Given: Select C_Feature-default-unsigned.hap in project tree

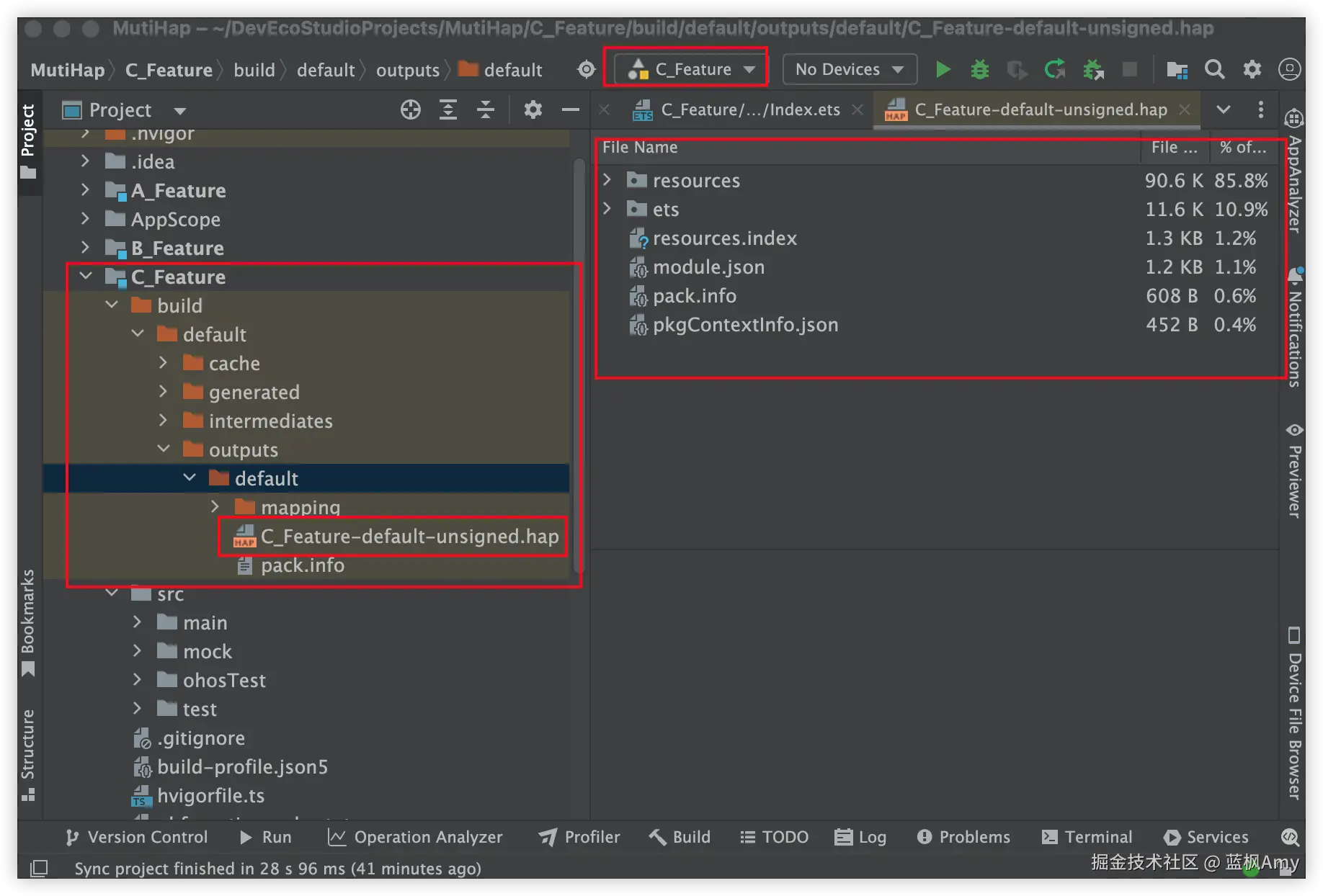Looking at the screenshot, I should 396,537.
